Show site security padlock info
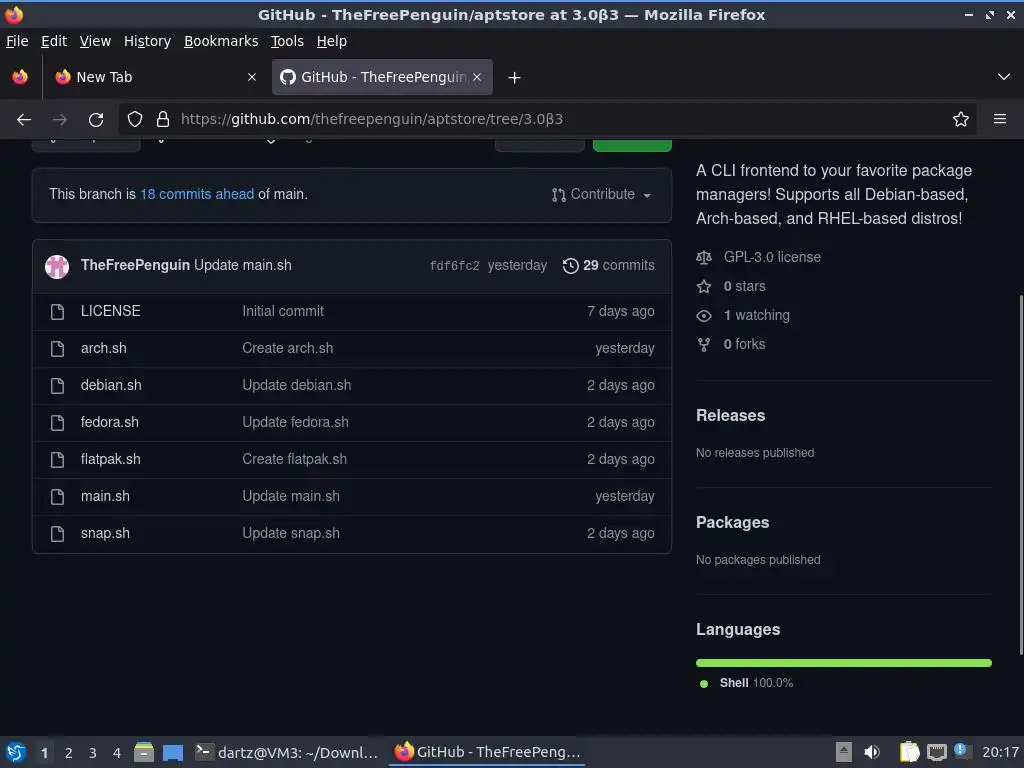1024x768 pixels. [163, 119]
